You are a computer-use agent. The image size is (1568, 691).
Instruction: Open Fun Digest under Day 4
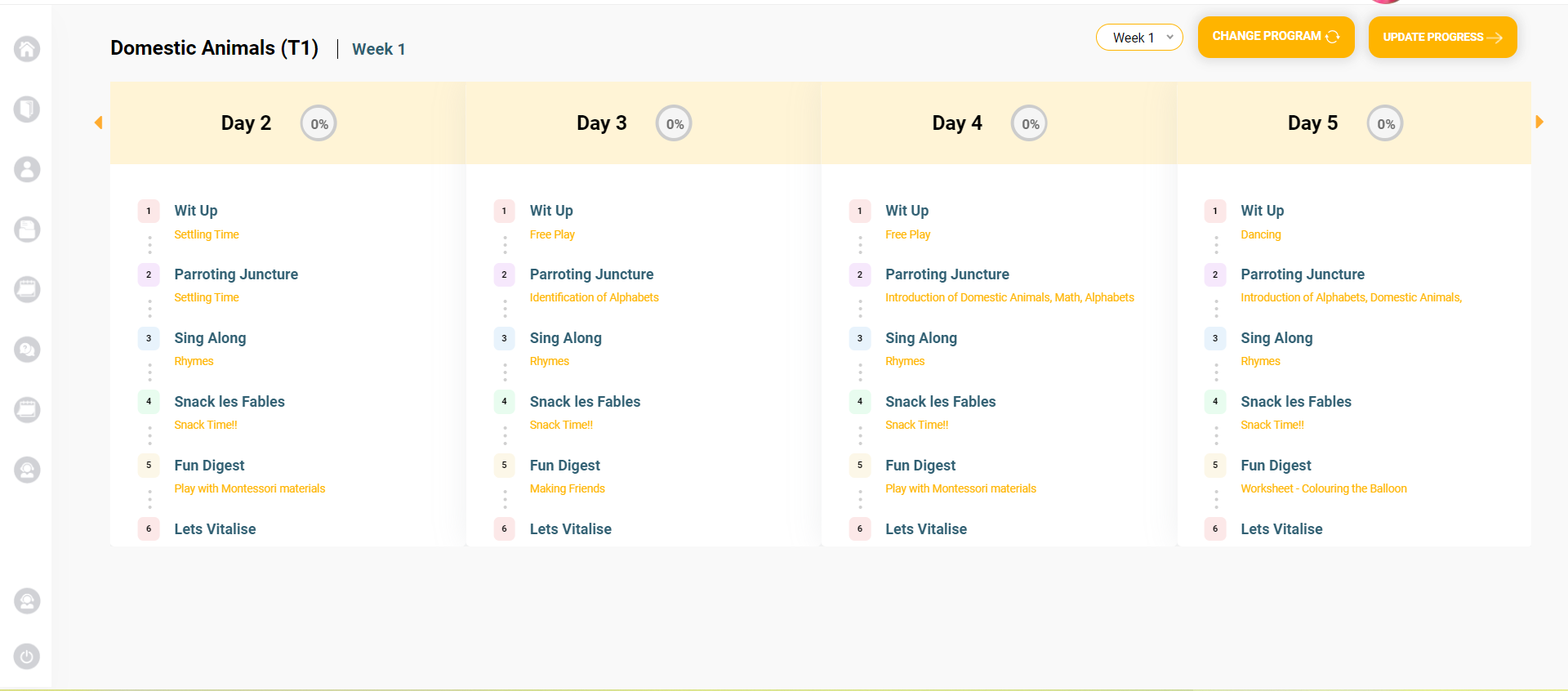click(x=920, y=466)
